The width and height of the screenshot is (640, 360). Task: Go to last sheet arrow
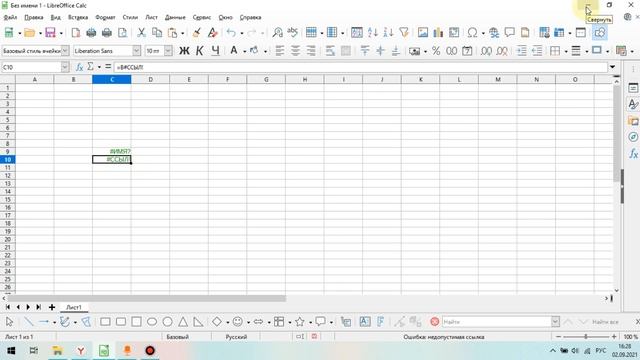click(x=38, y=307)
